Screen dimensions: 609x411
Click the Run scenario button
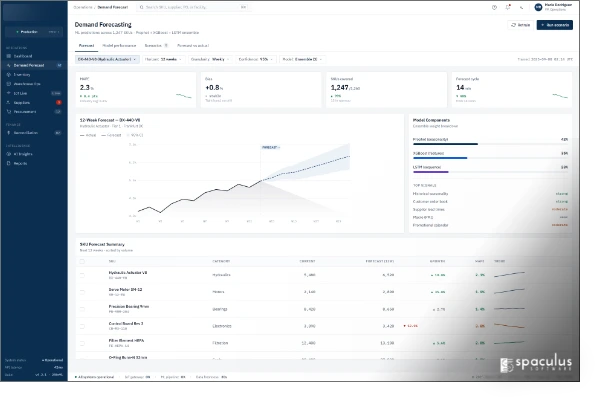pos(555,25)
